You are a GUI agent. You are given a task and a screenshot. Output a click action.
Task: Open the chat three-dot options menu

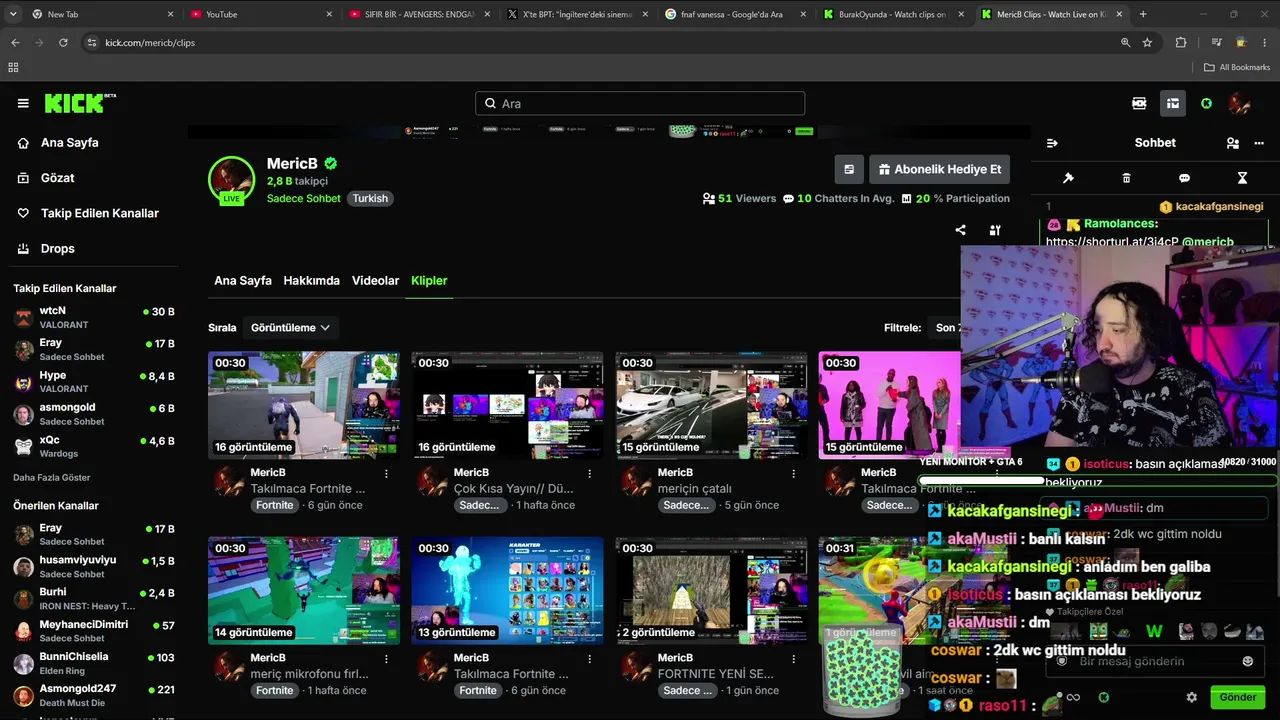[1259, 143]
